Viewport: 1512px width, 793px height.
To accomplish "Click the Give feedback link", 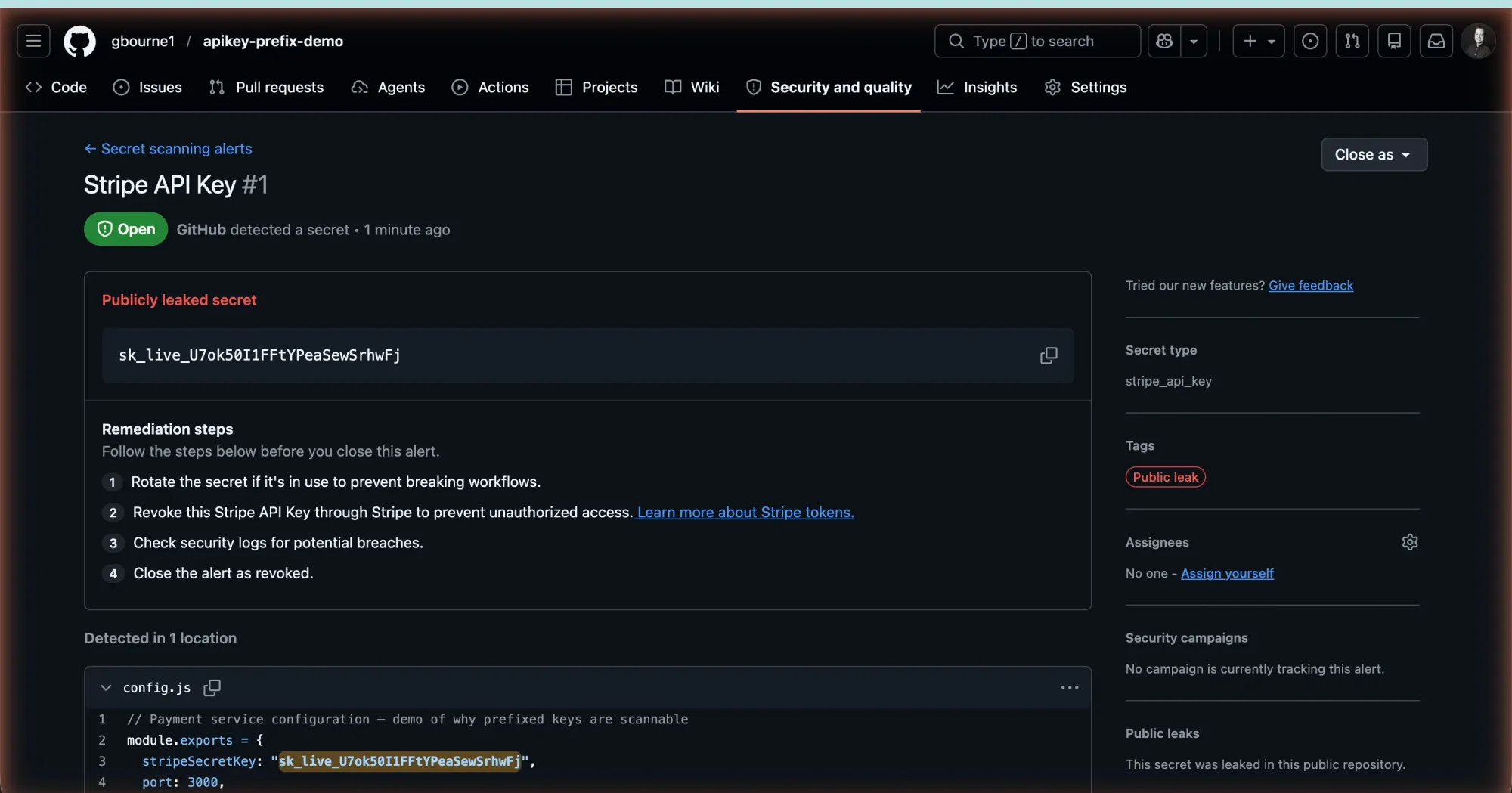I will tap(1311, 286).
